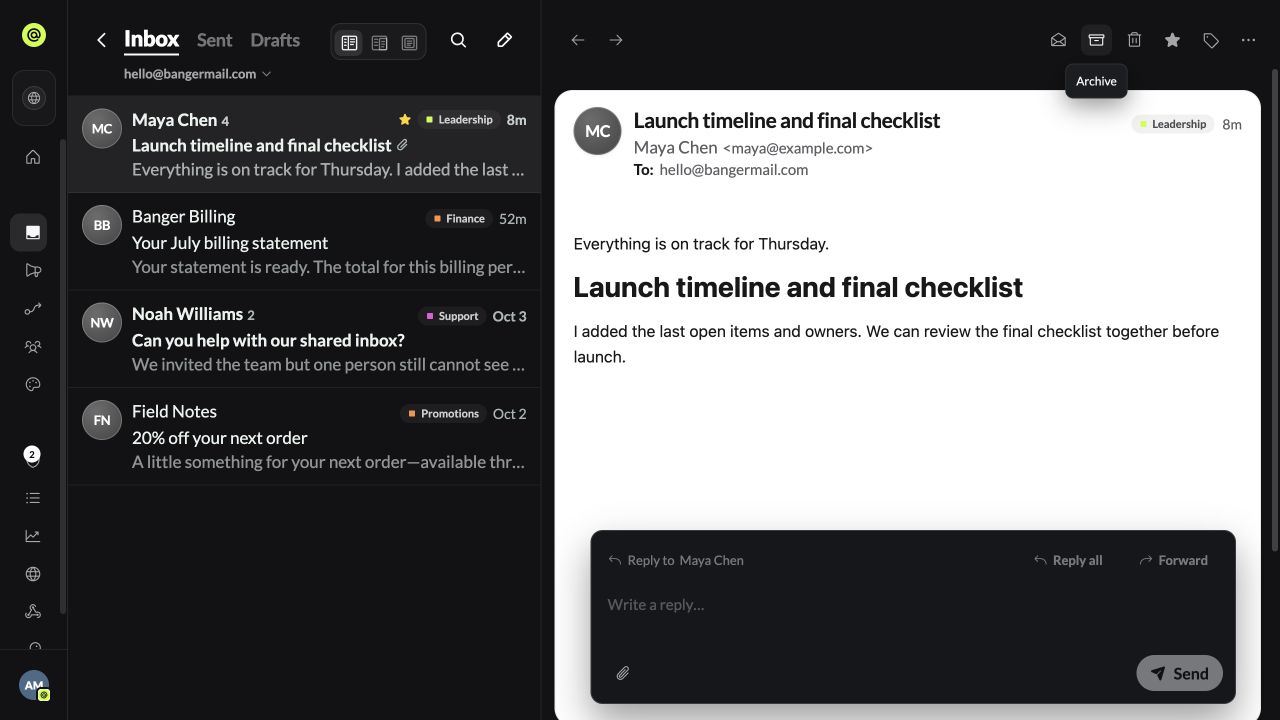Click into the Write a reply field

tap(913, 605)
